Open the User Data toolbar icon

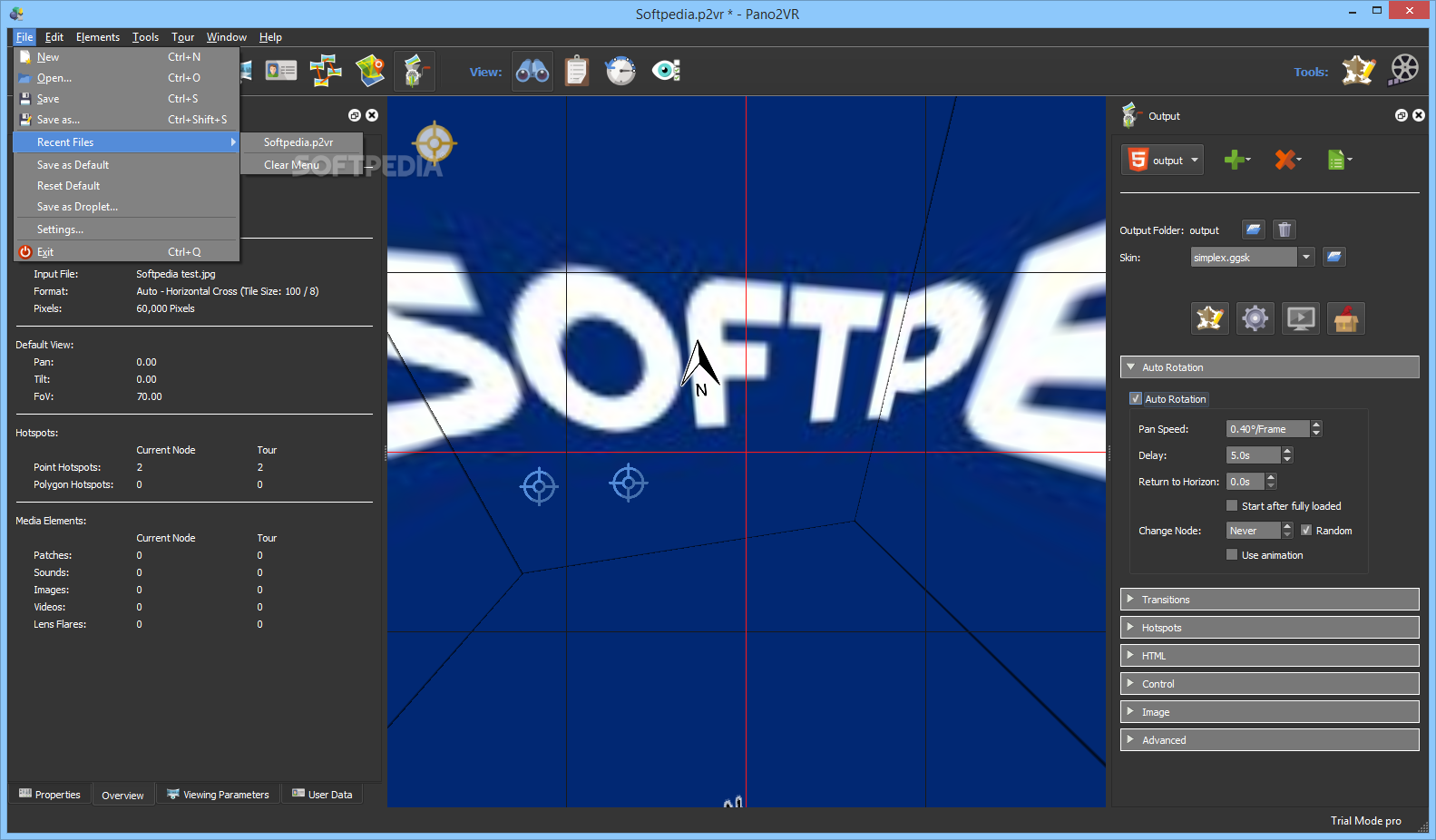click(x=280, y=71)
